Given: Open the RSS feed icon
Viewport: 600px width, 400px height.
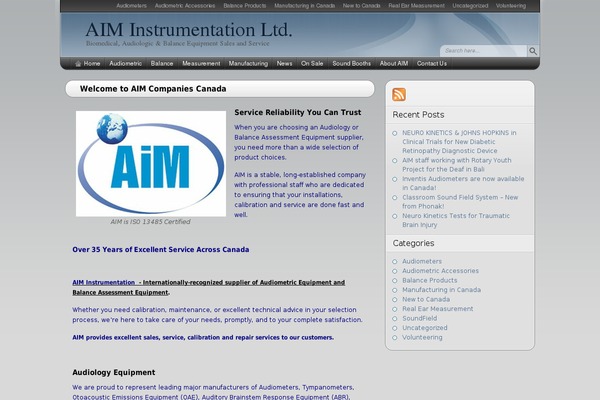Looking at the screenshot, I should tap(399, 94).
